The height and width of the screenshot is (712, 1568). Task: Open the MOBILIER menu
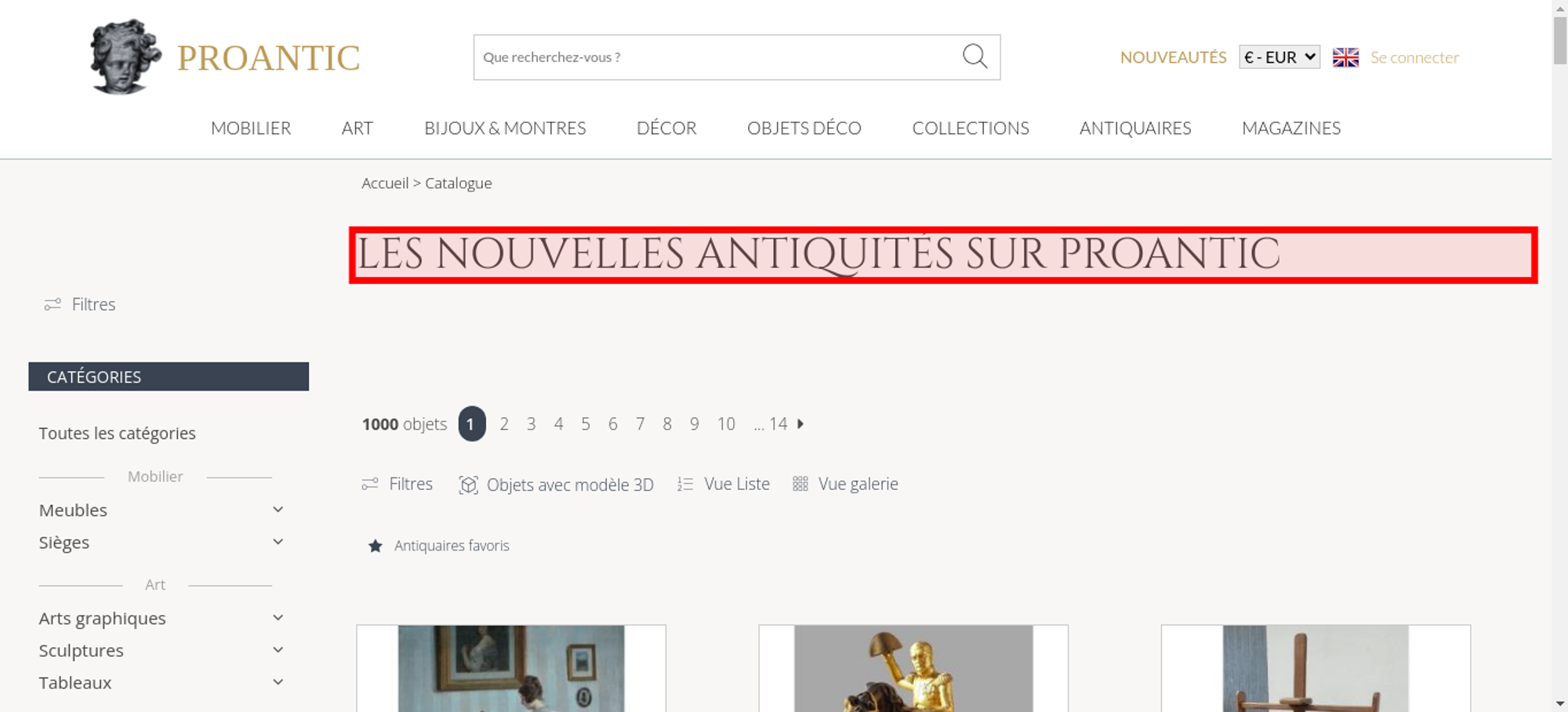(x=251, y=128)
